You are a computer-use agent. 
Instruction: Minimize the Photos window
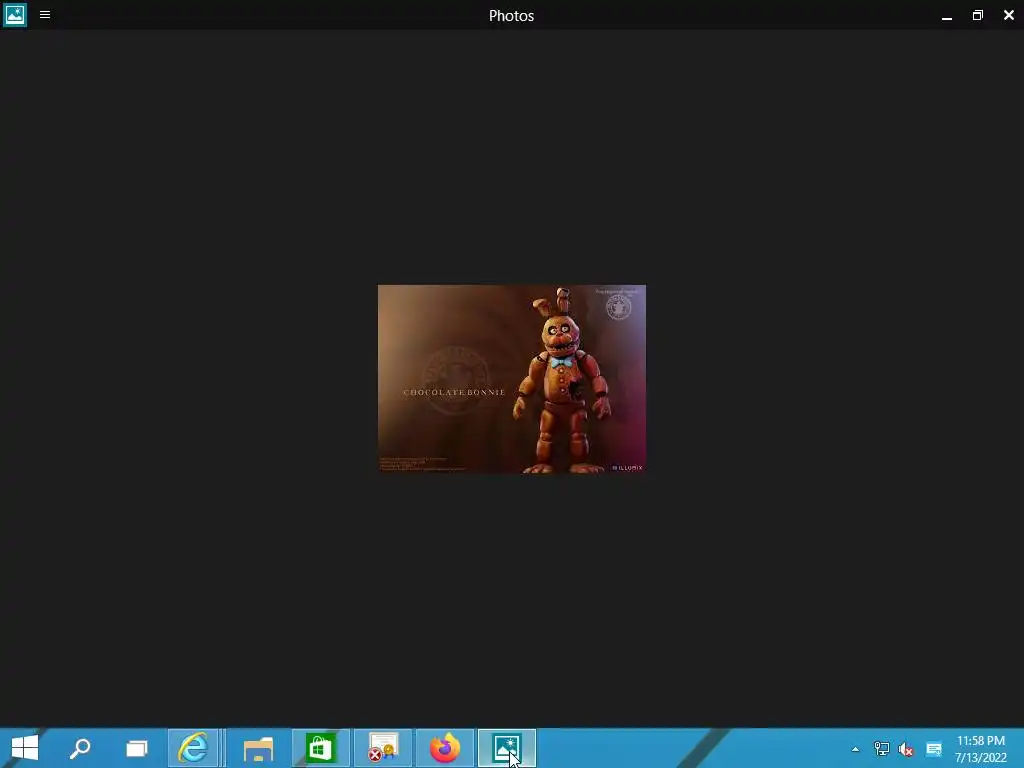(x=947, y=16)
